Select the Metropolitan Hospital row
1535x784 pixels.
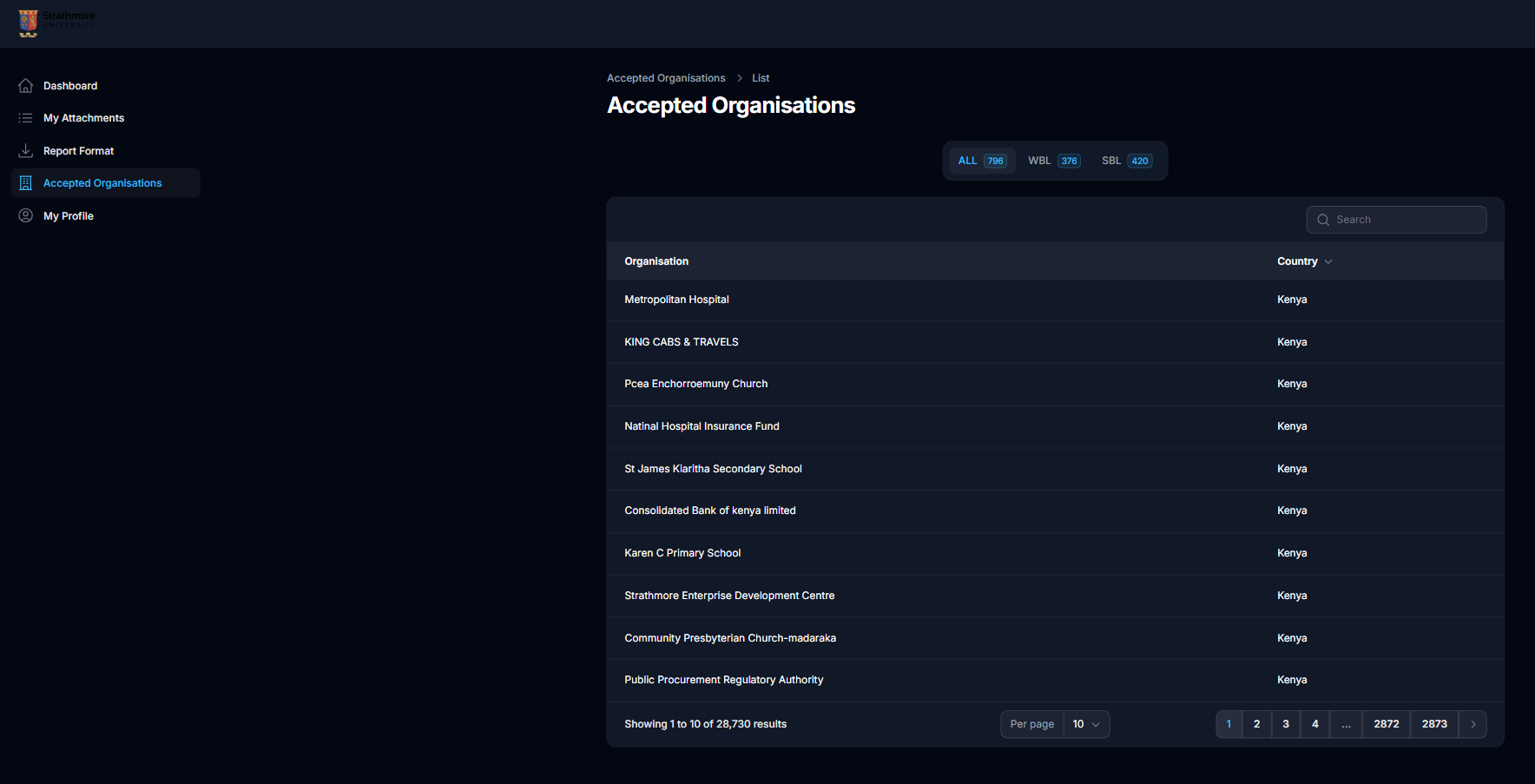(676, 300)
